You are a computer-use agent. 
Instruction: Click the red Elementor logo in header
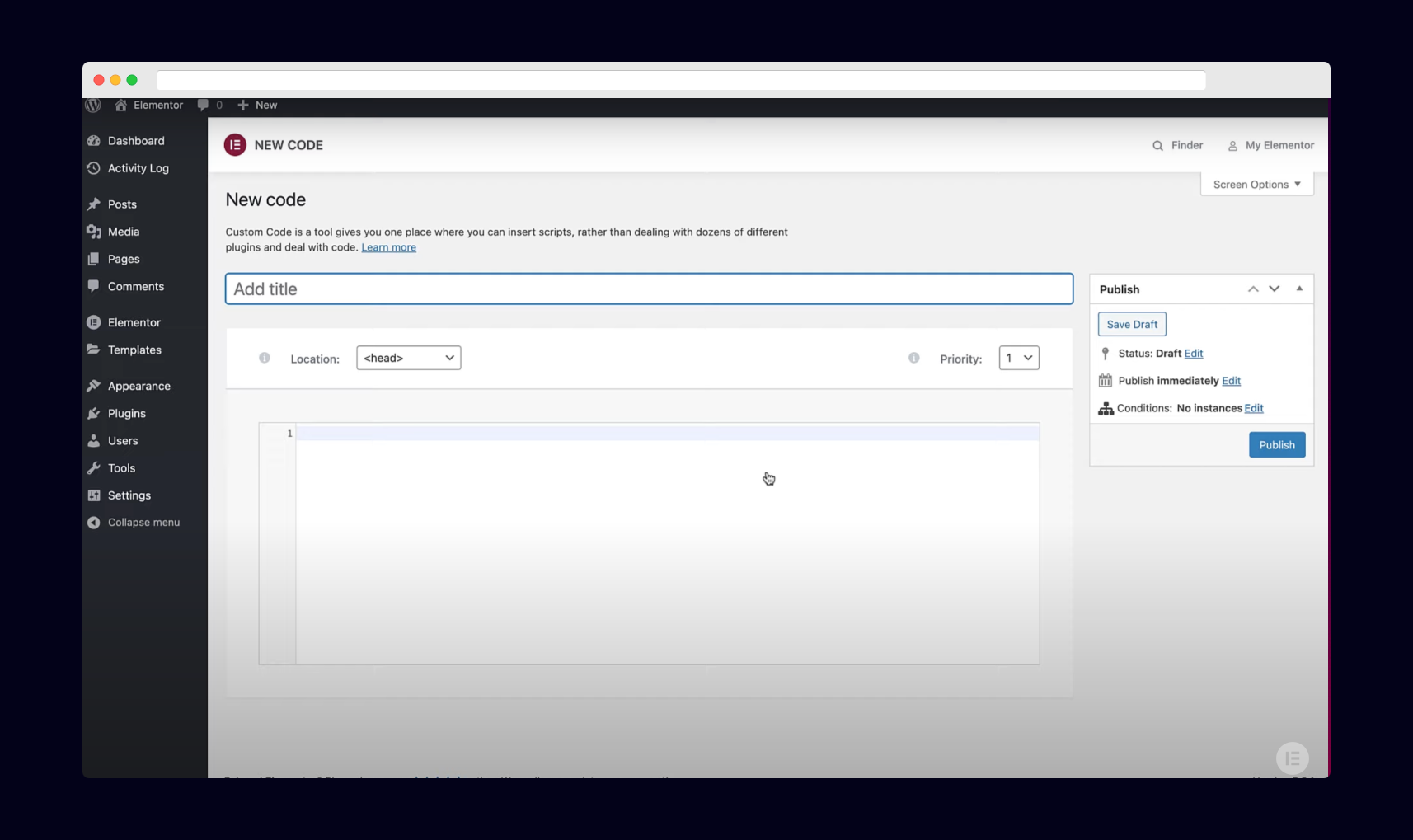pyautogui.click(x=235, y=145)
